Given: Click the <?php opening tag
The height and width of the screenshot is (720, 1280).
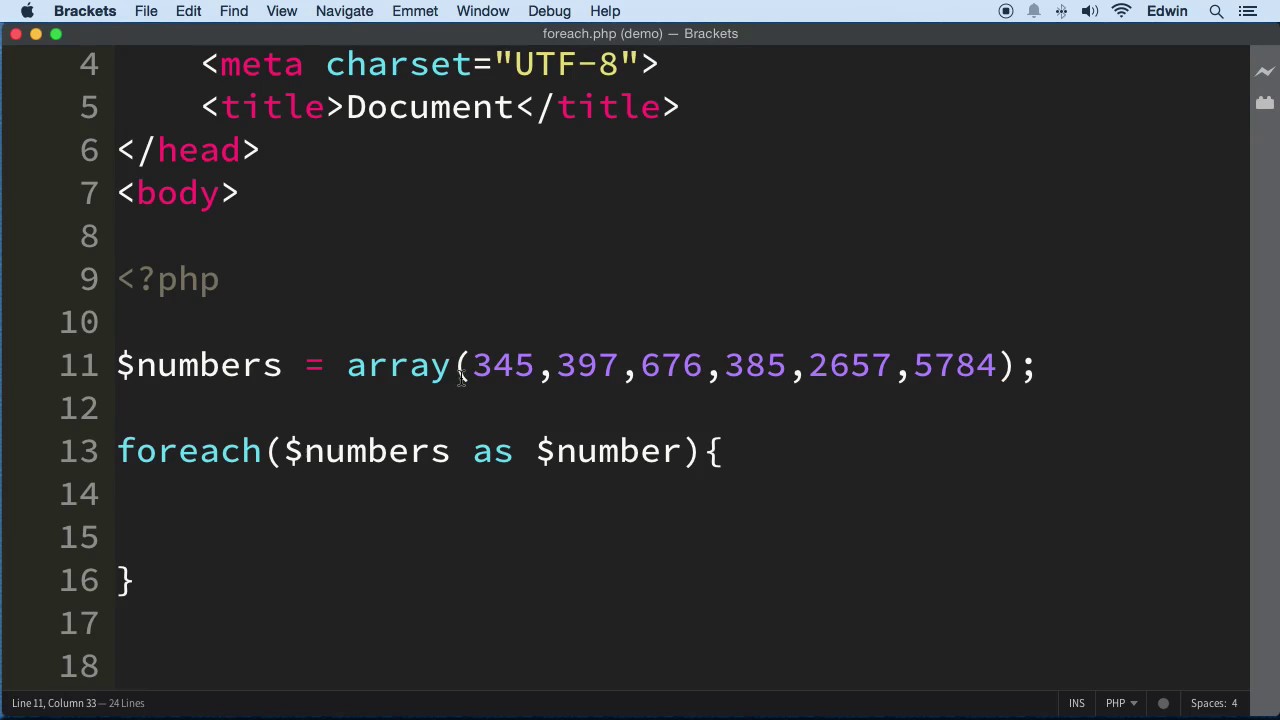Looking at the screenshot, I should coord(168,280).
